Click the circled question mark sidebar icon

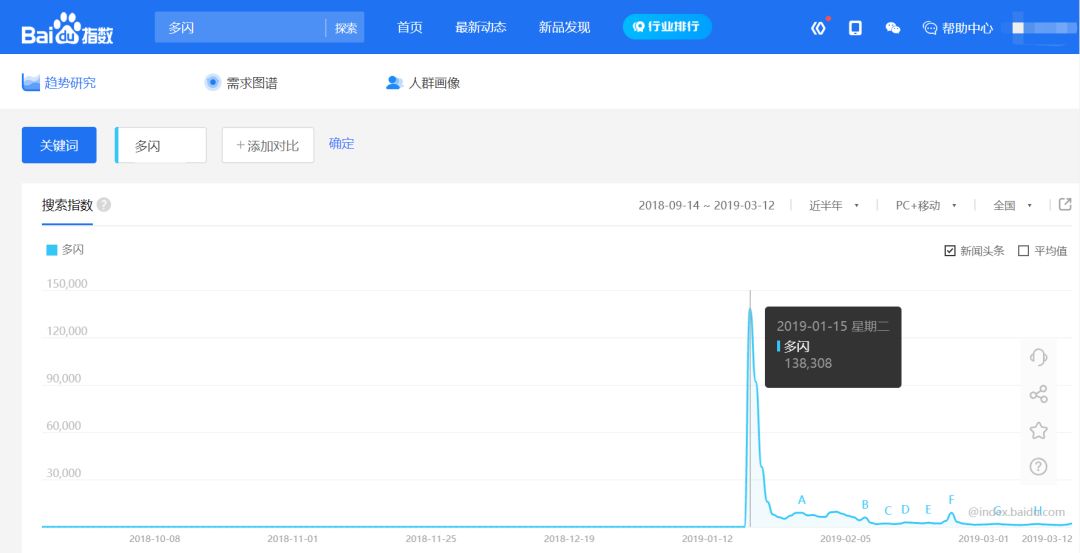(x=1038, y=467)
